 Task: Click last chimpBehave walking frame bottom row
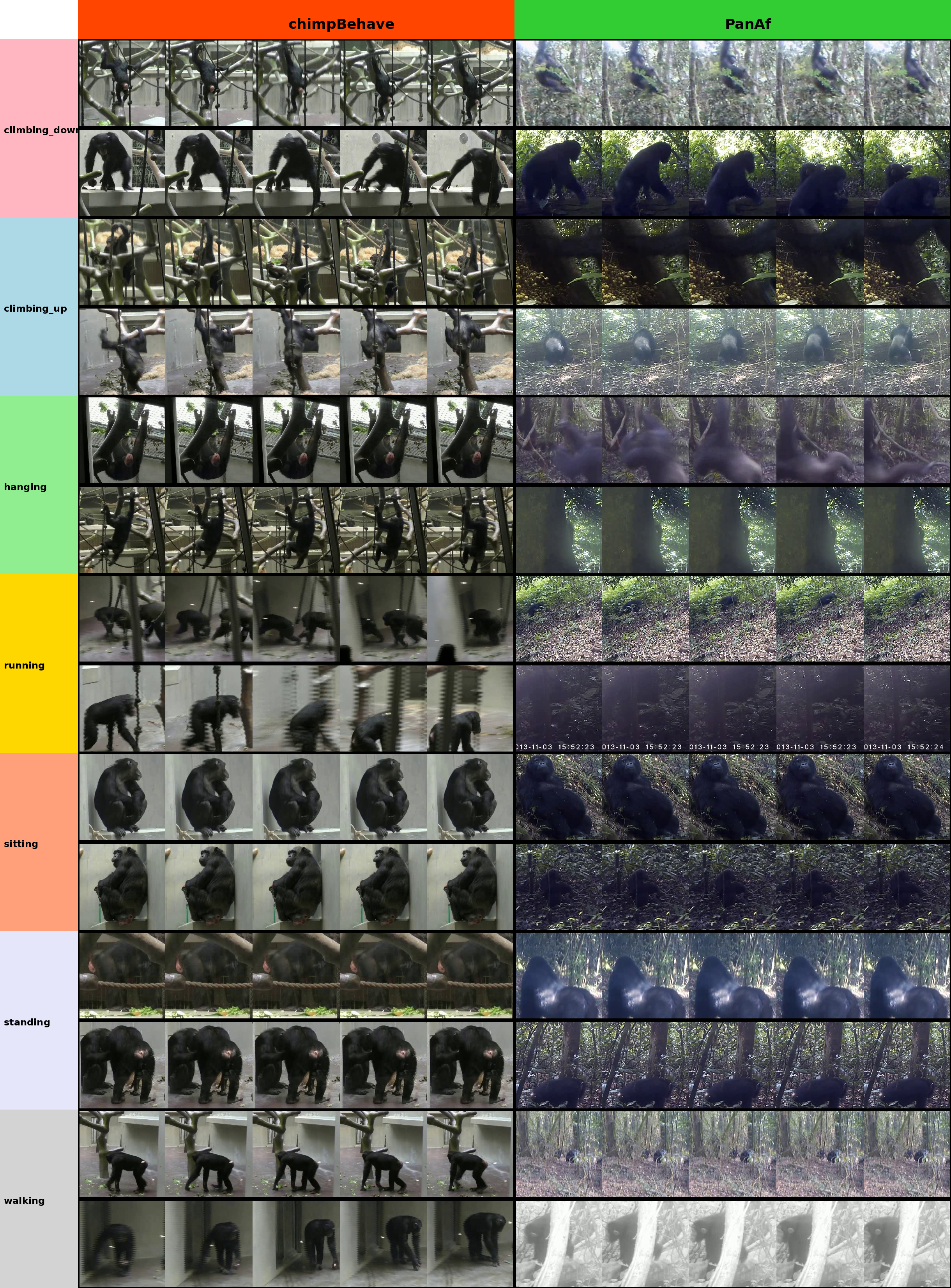(470, 1243)
